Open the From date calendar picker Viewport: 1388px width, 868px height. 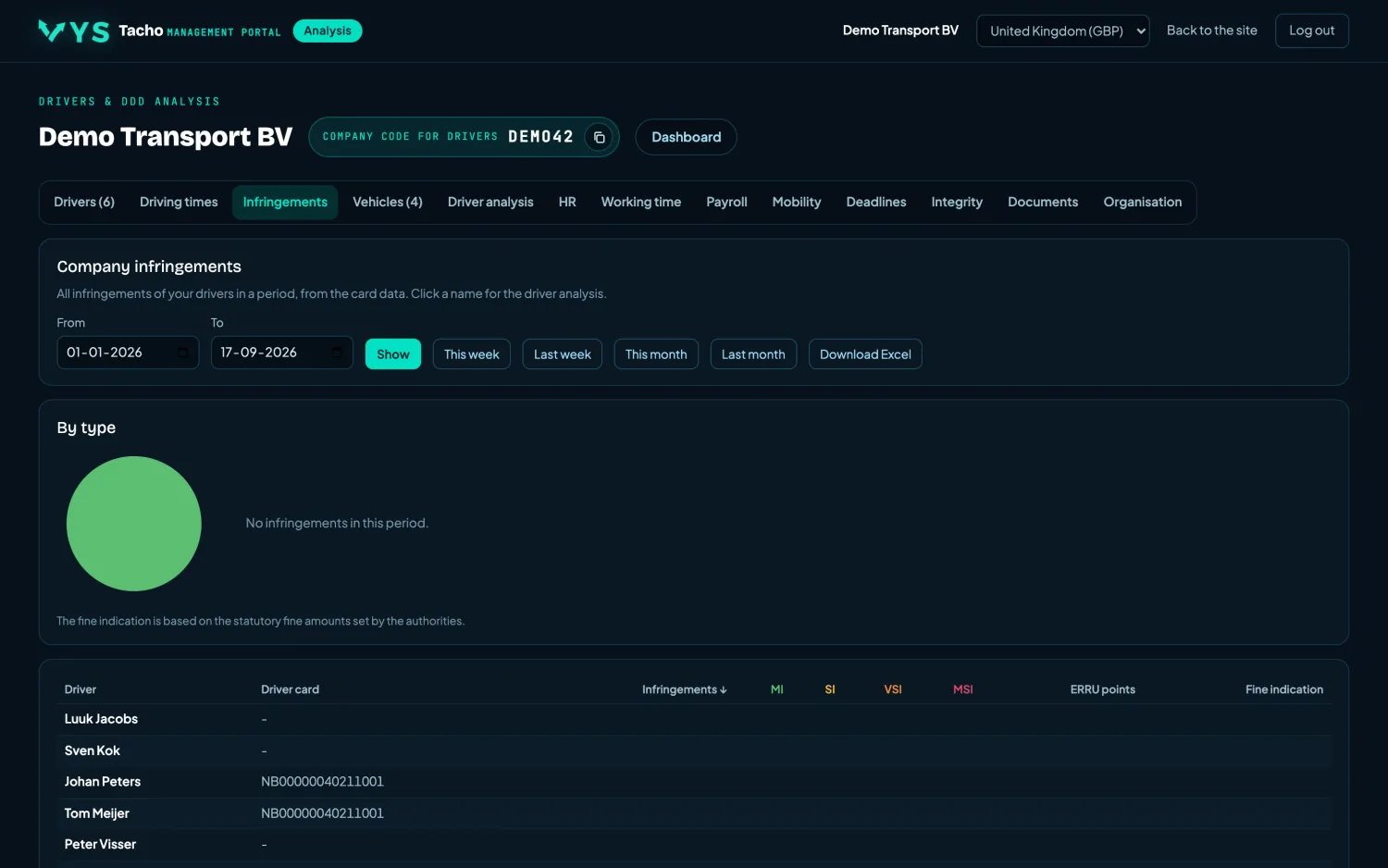(x=182, y=353)
